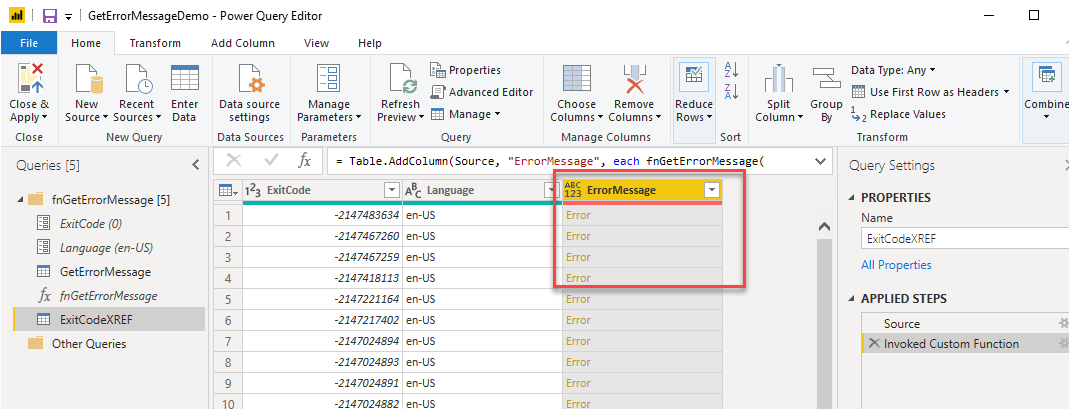Launch the Advanced Editor
The width and height of the screenshot is (1069, 409).
pyautogui.click(x=481, y=92)
